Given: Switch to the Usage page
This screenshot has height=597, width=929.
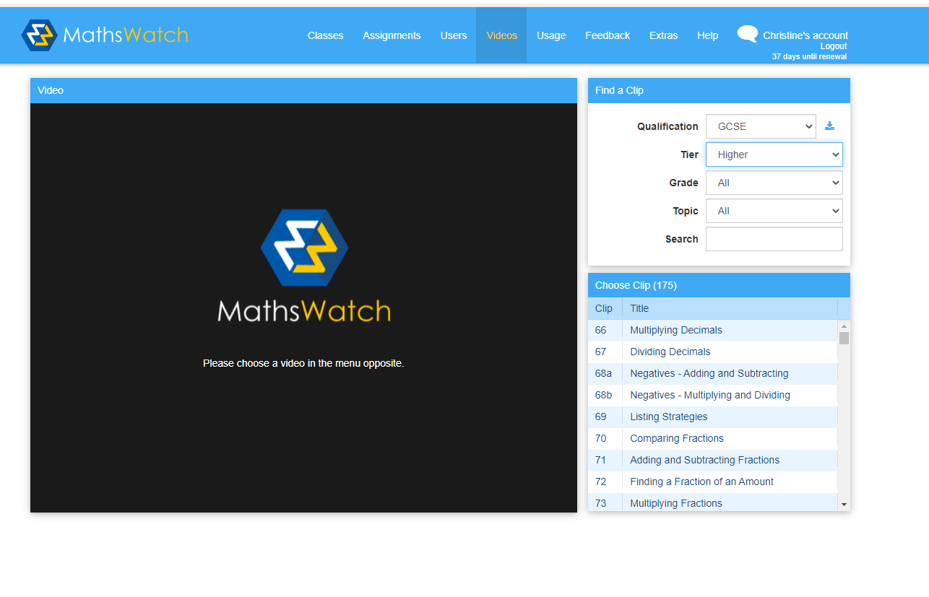Looking at the screenshot, I should click(x=551, y=36).
